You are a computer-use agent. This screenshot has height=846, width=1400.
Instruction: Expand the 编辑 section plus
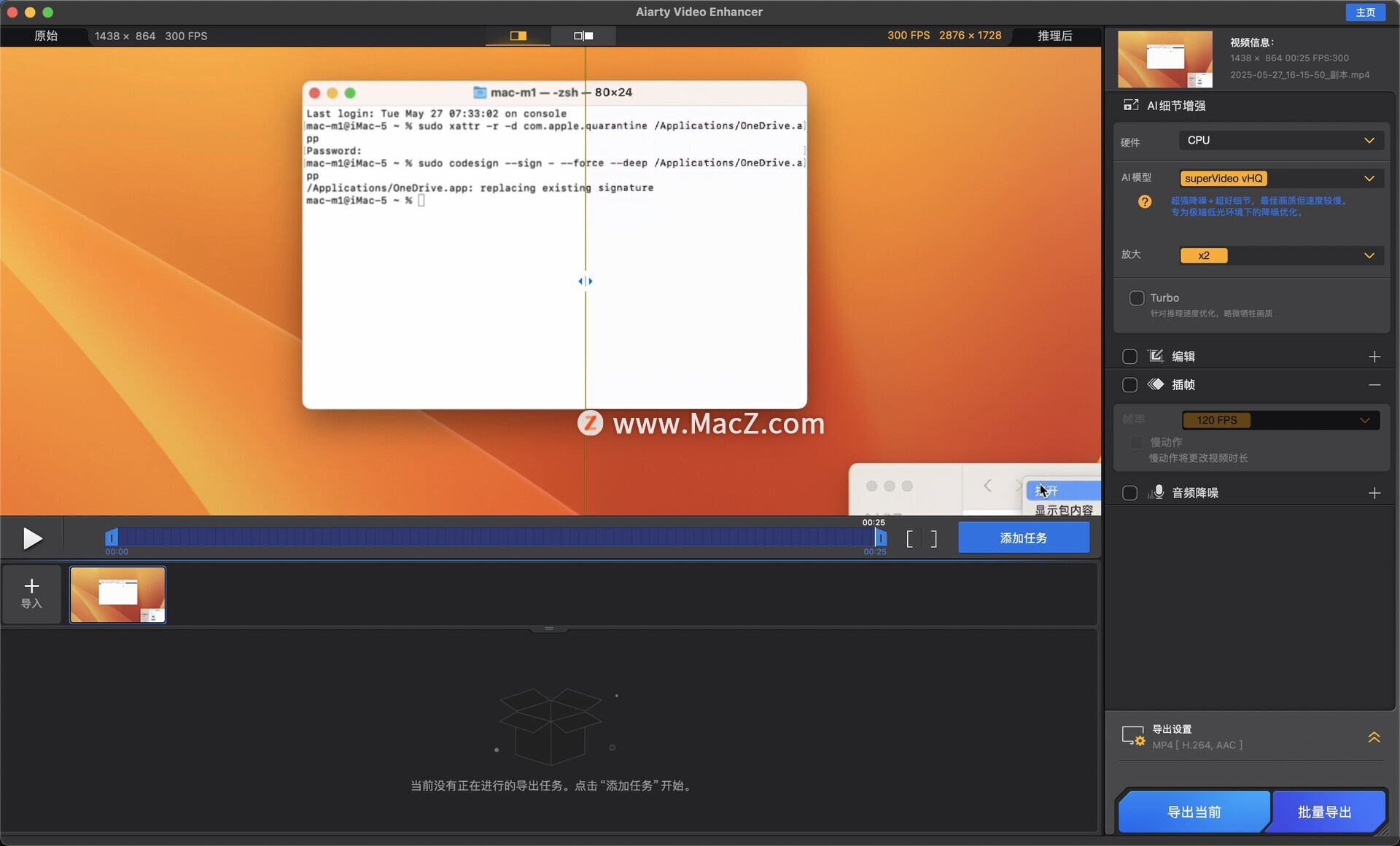point(1374,357)
